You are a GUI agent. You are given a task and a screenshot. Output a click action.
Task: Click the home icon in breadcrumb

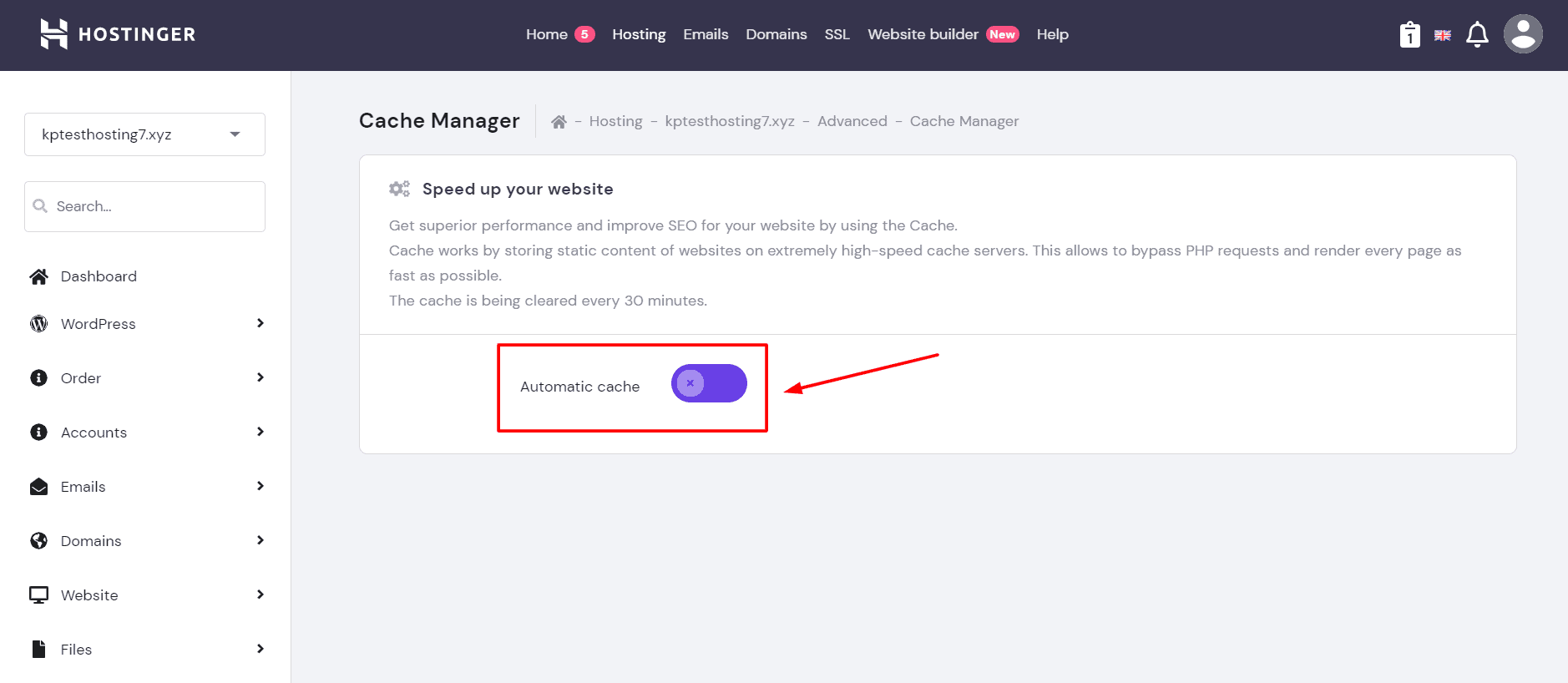(x=559, y=122)
